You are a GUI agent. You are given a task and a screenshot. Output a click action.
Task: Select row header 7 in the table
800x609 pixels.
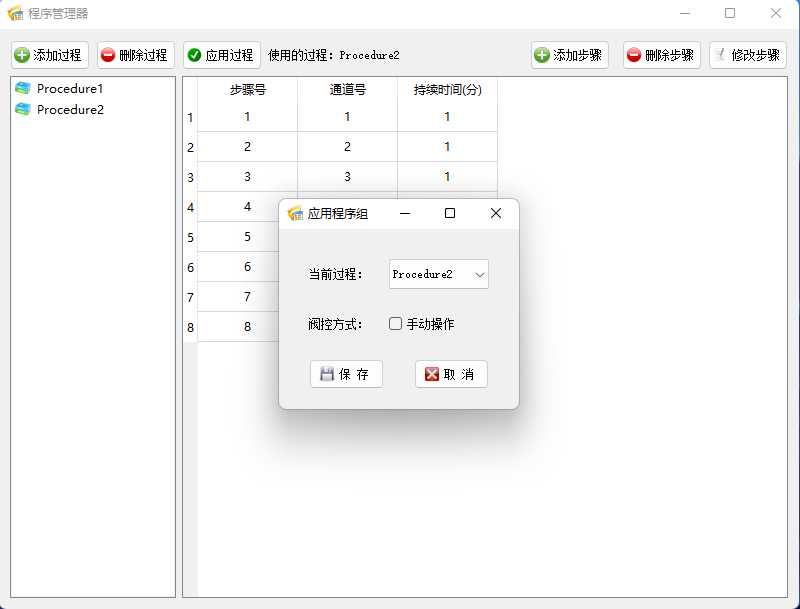(190, 297)
